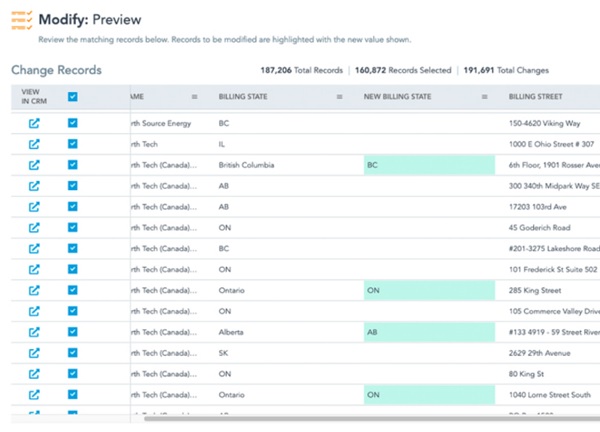Viewport: 600px width, 432px height.
Task: Open CRM link for 45 Goderich Road row
Action: point(34,228)
